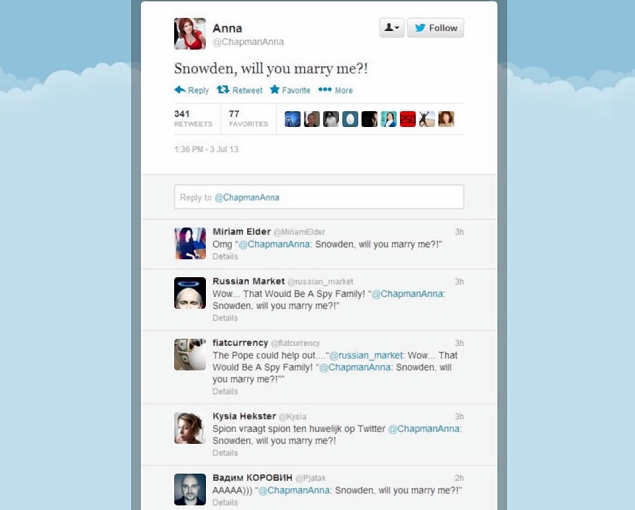The width and height of the screenshot is (635, 510).
Task: Open the eighth retweeter avatar with X
Action: [427, 119]
